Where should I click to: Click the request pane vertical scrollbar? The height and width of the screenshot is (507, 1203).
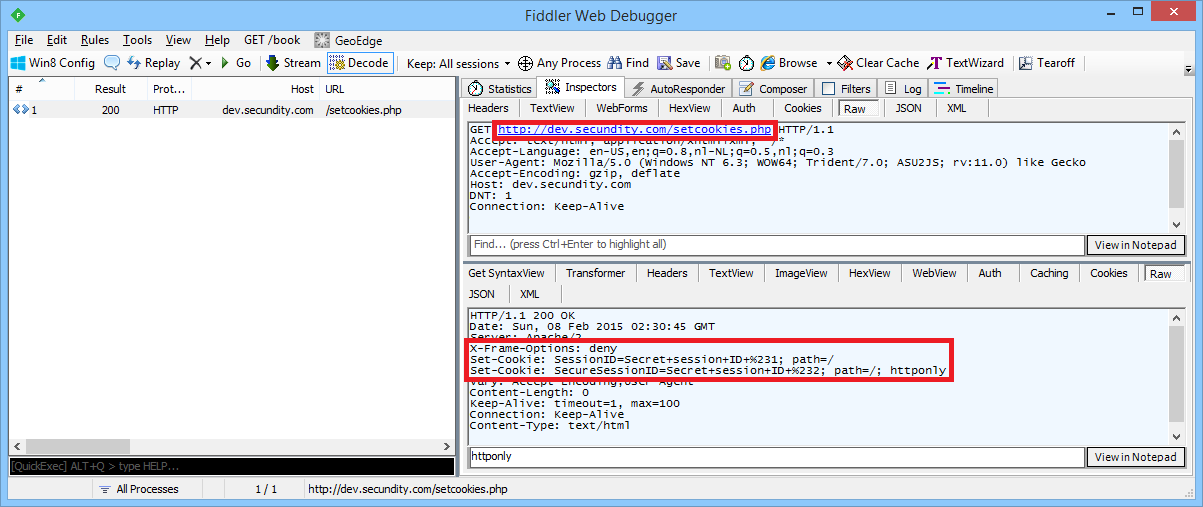click(1176, 177)
